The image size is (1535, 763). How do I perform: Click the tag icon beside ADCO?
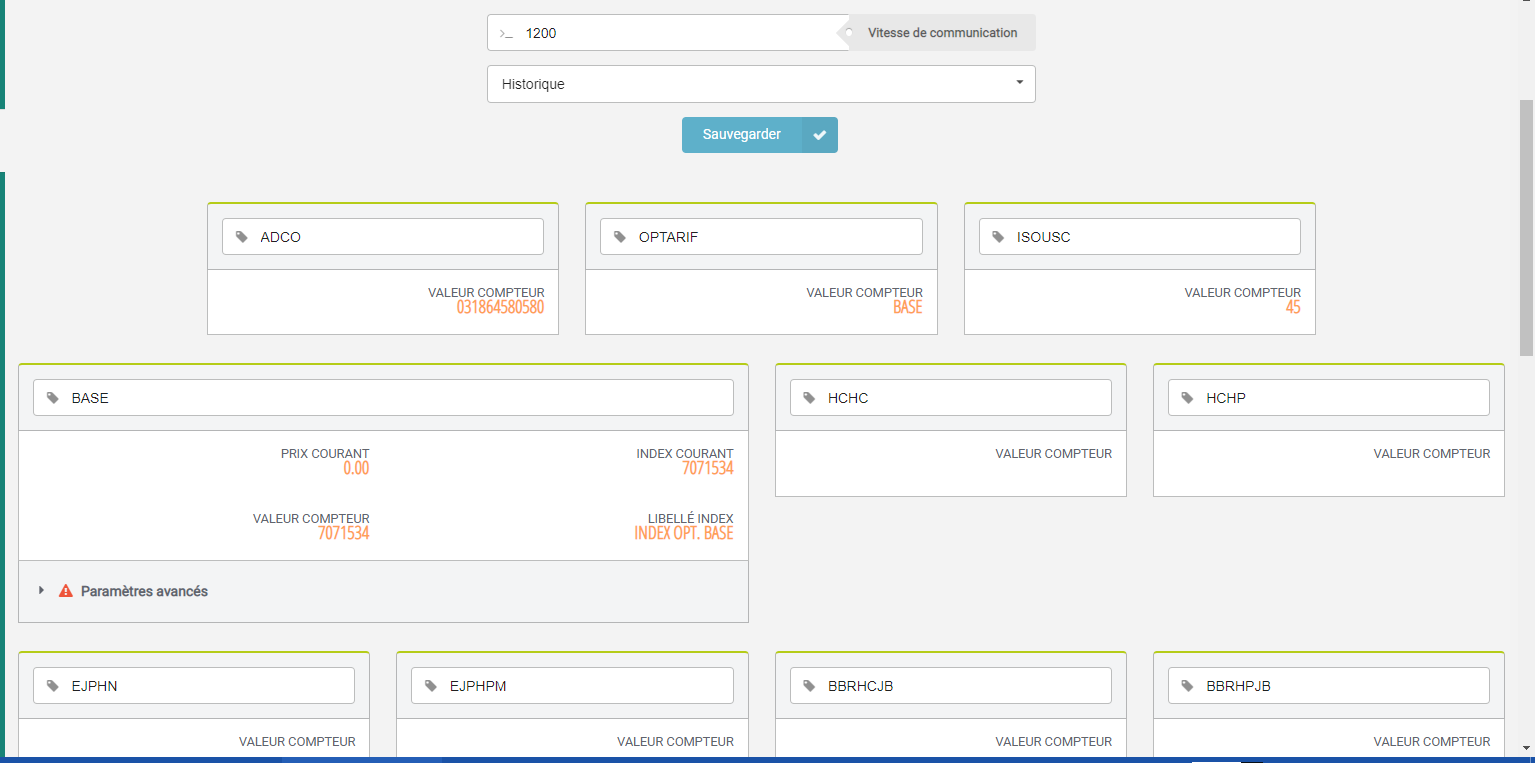point(242,237)
